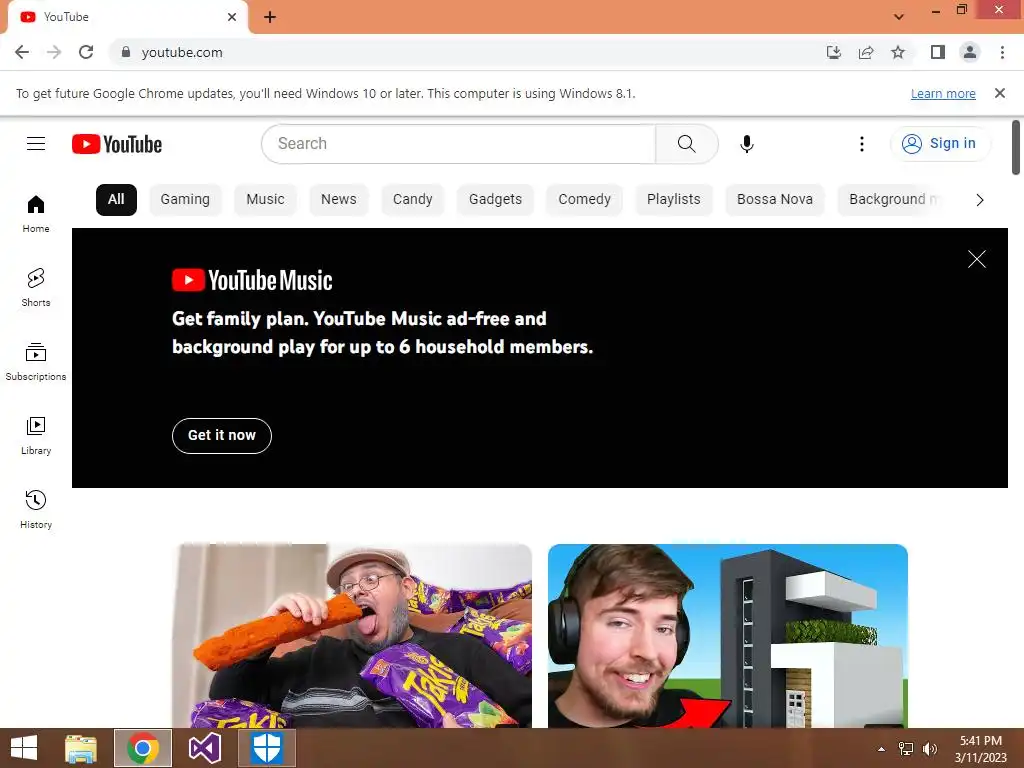The width and height of the screenshot is (1024, 768).
Task: Toggle the browser side panel
Action: tap(938, 52)
